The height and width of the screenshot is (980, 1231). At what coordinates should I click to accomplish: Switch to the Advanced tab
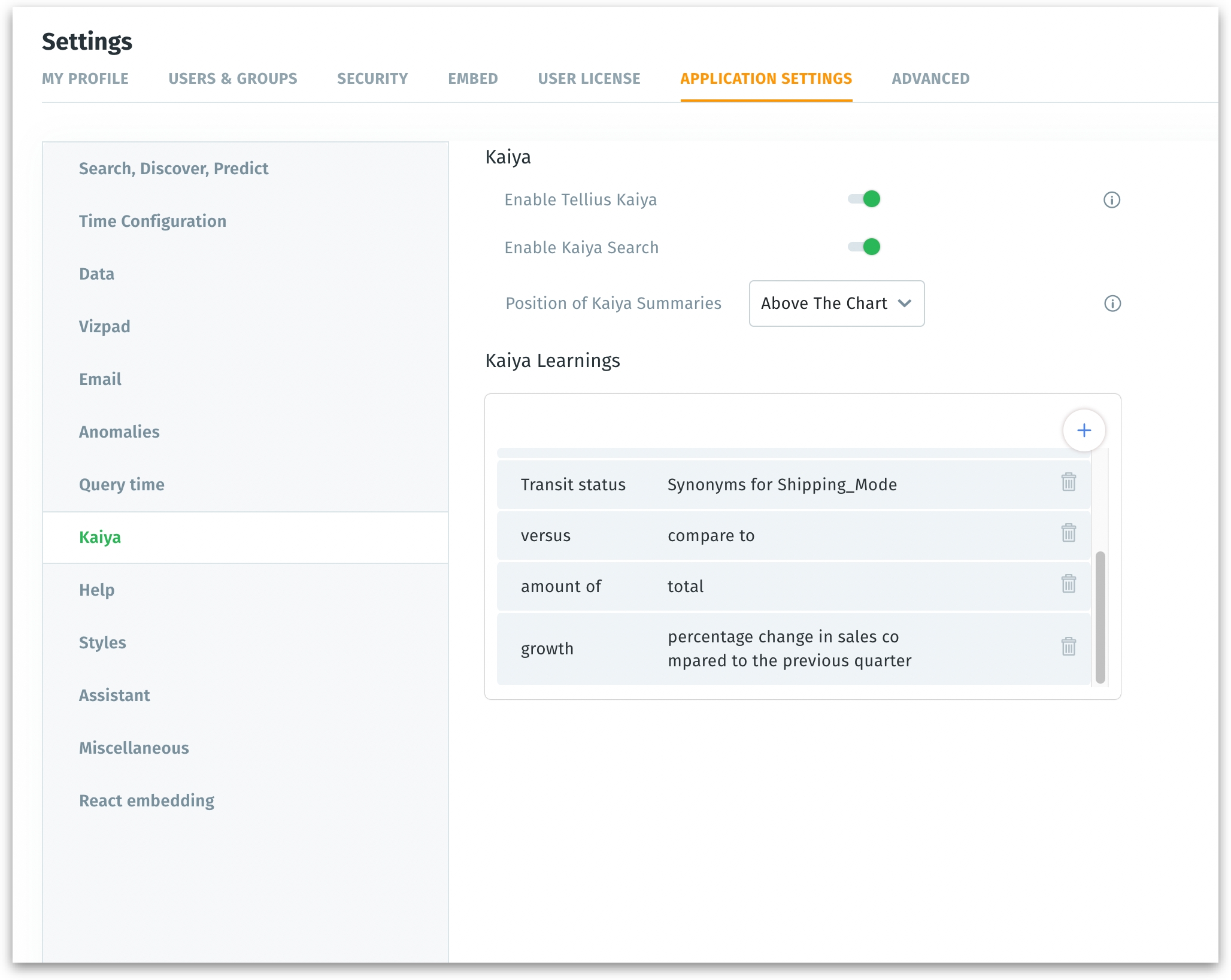(x=930, y=78)
